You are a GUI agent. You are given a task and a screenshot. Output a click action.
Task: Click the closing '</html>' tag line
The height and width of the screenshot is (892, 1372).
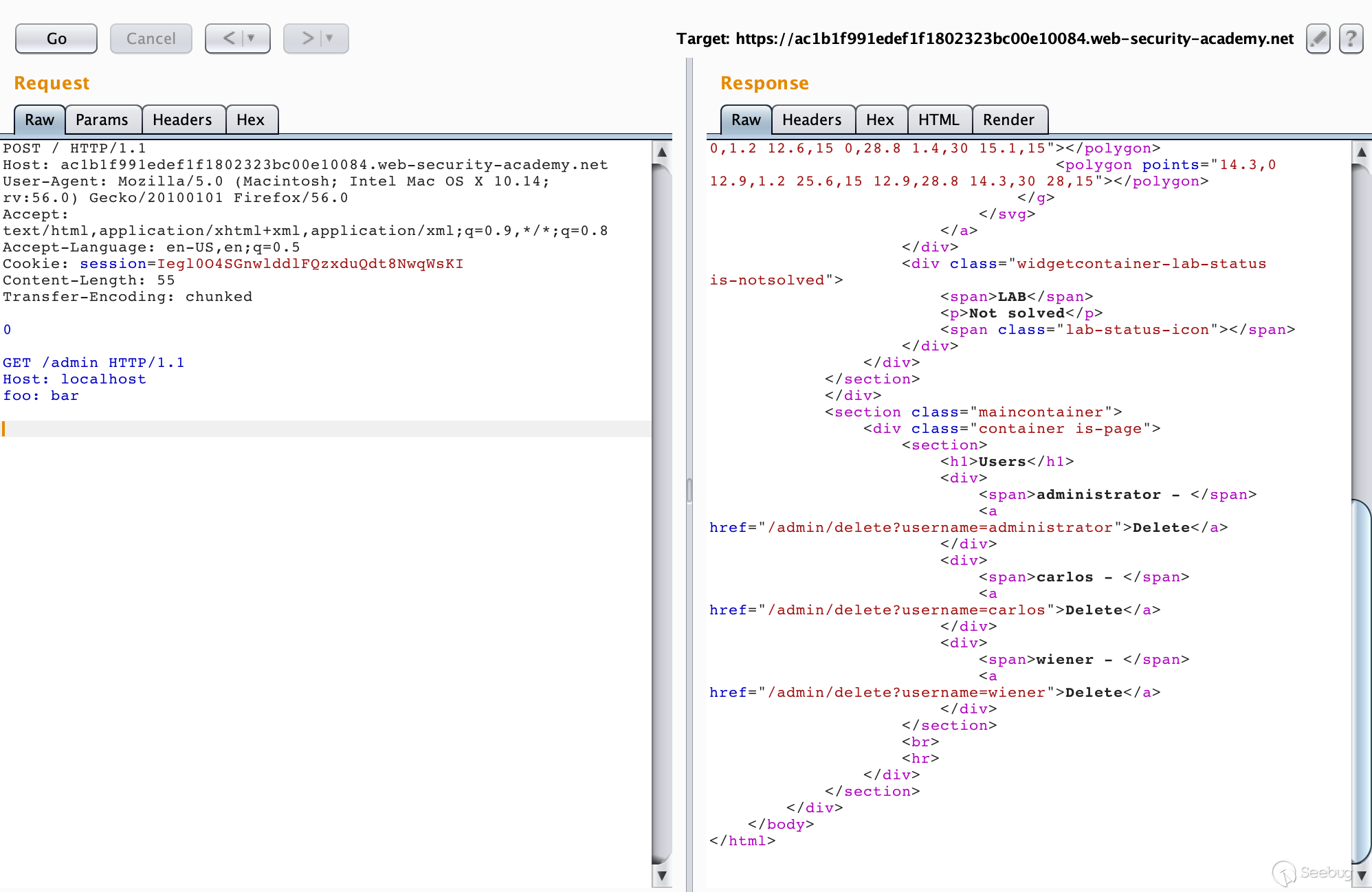tap(742, 841)
